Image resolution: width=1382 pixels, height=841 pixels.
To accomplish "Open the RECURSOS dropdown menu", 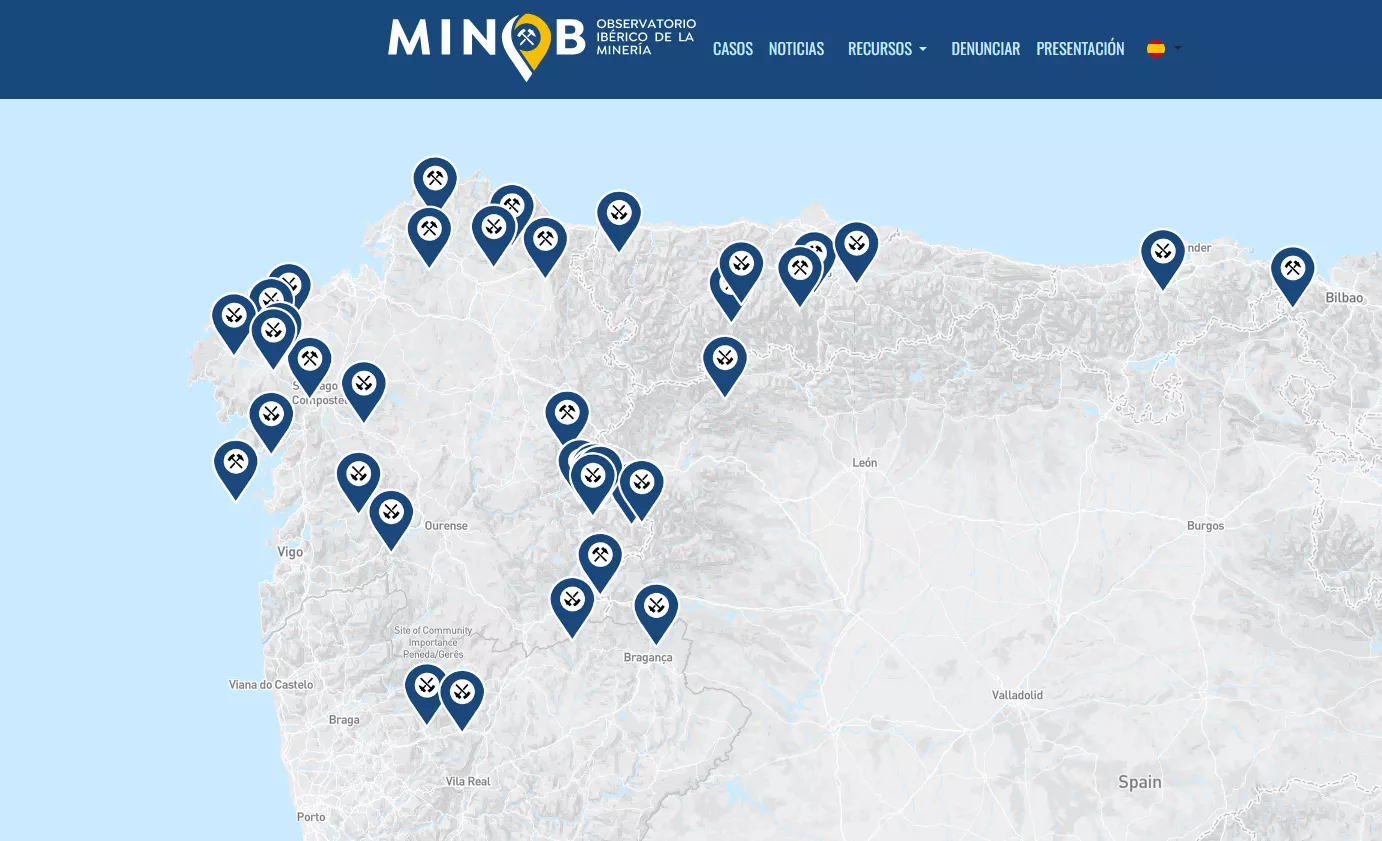I will click(887, 48).
